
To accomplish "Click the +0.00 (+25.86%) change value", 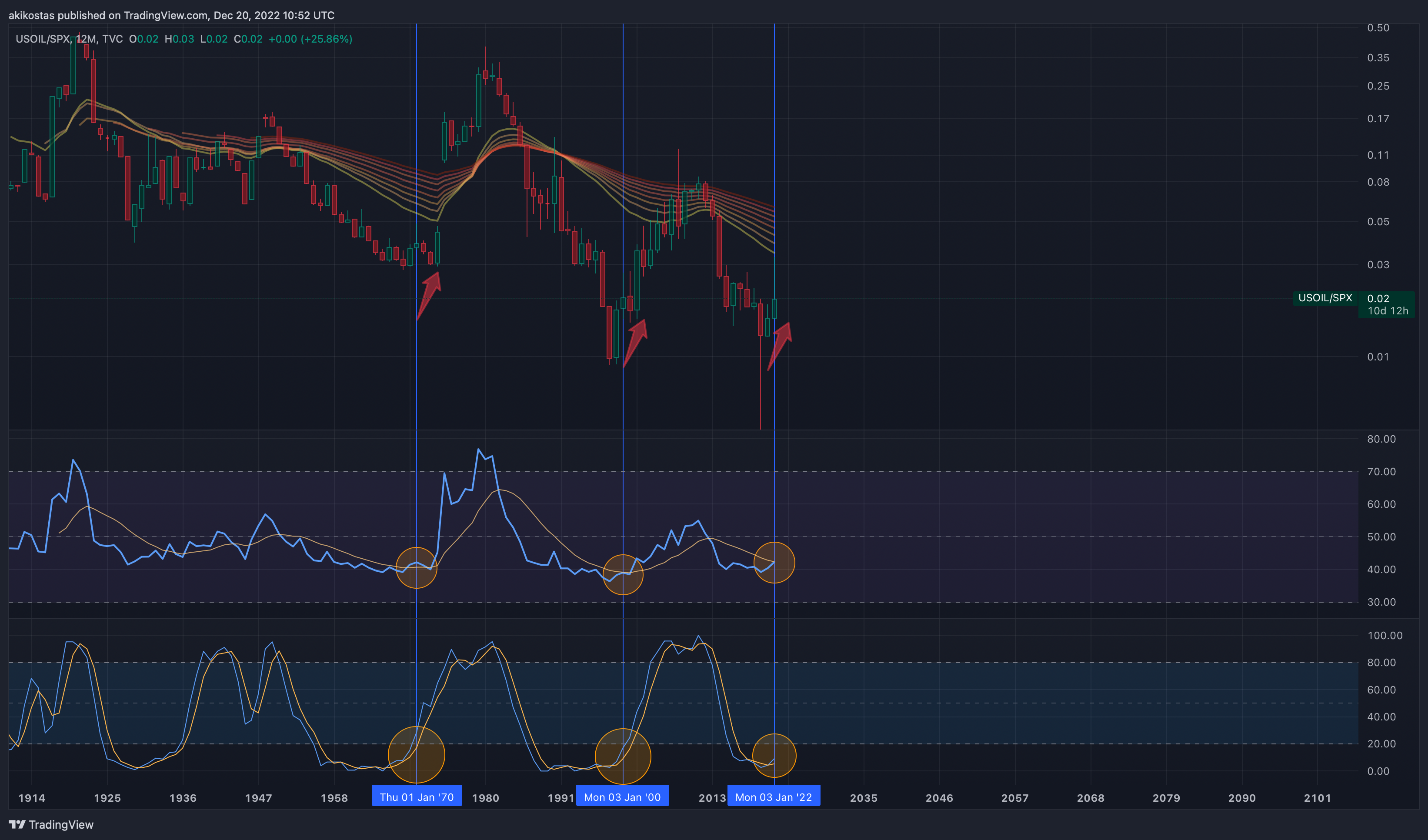I will pos(310,39).
